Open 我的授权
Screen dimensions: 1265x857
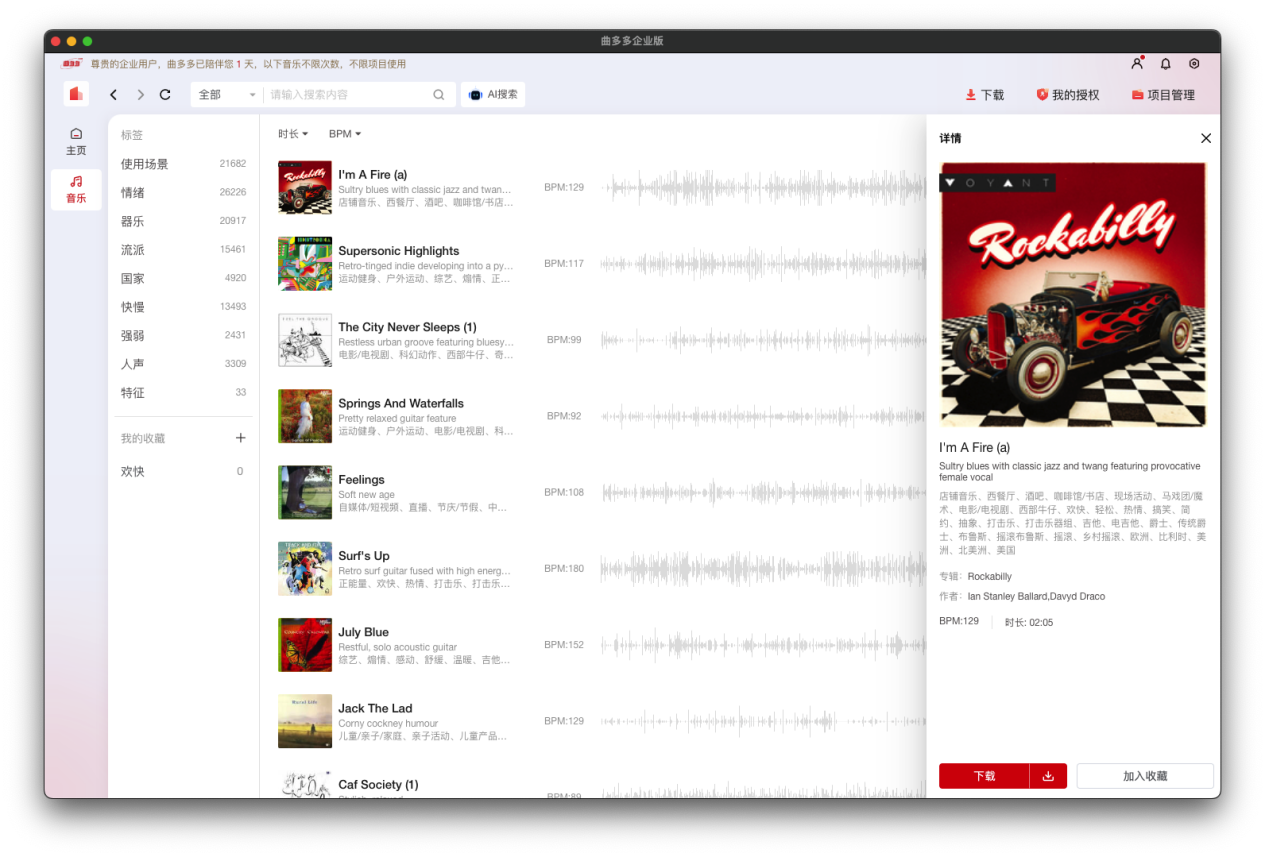[1067, 95]
